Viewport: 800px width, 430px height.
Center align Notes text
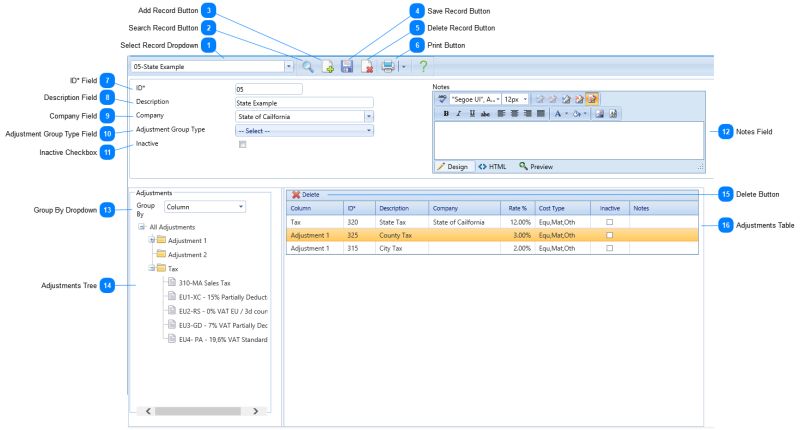tap(514, 114)
